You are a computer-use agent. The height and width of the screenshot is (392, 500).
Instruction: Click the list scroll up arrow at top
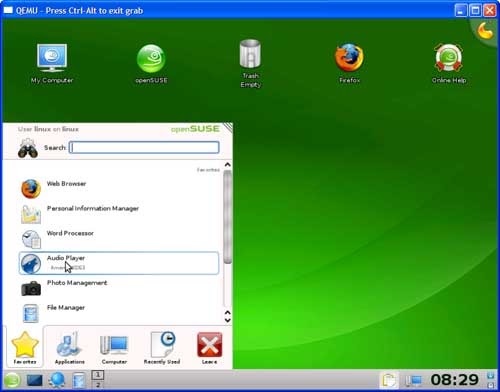coord(228,164)
